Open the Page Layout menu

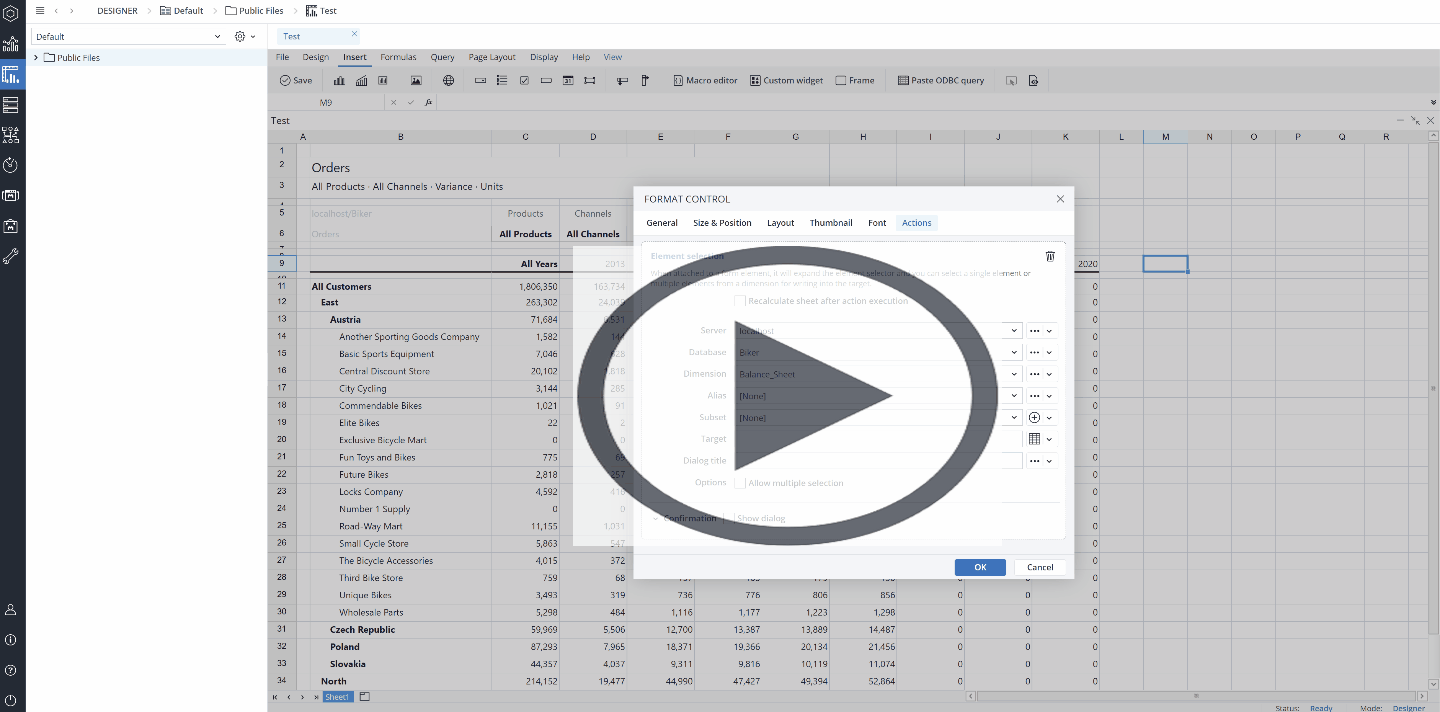point(492,57)
